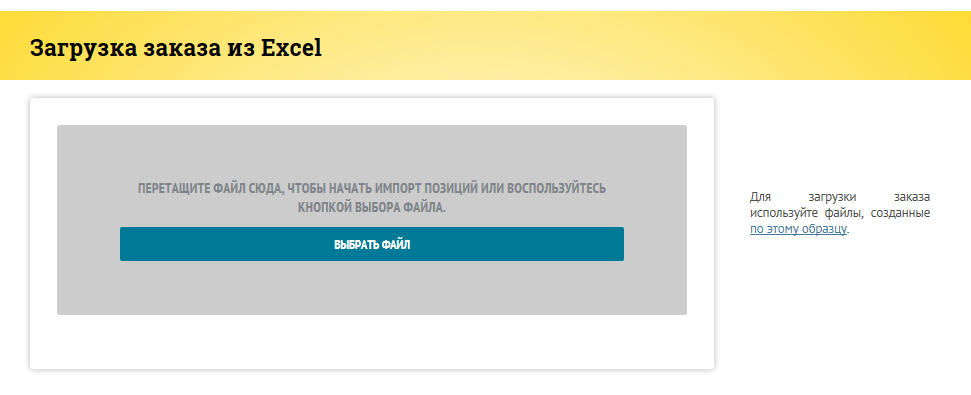The height and width of the screenshot is (395, 971).
Task: Click the gray area above the instruction text
Action: (372, 152)
